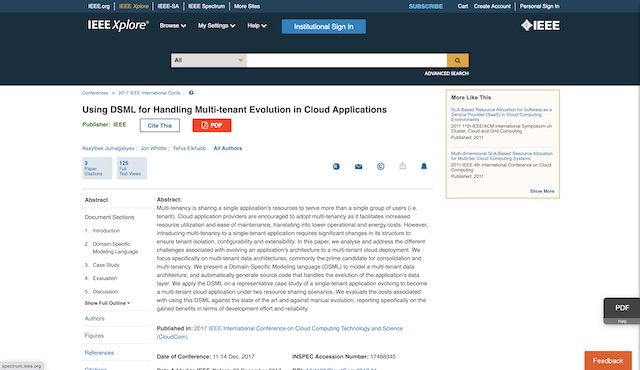Expand the My Settings menu

[216, 26]
